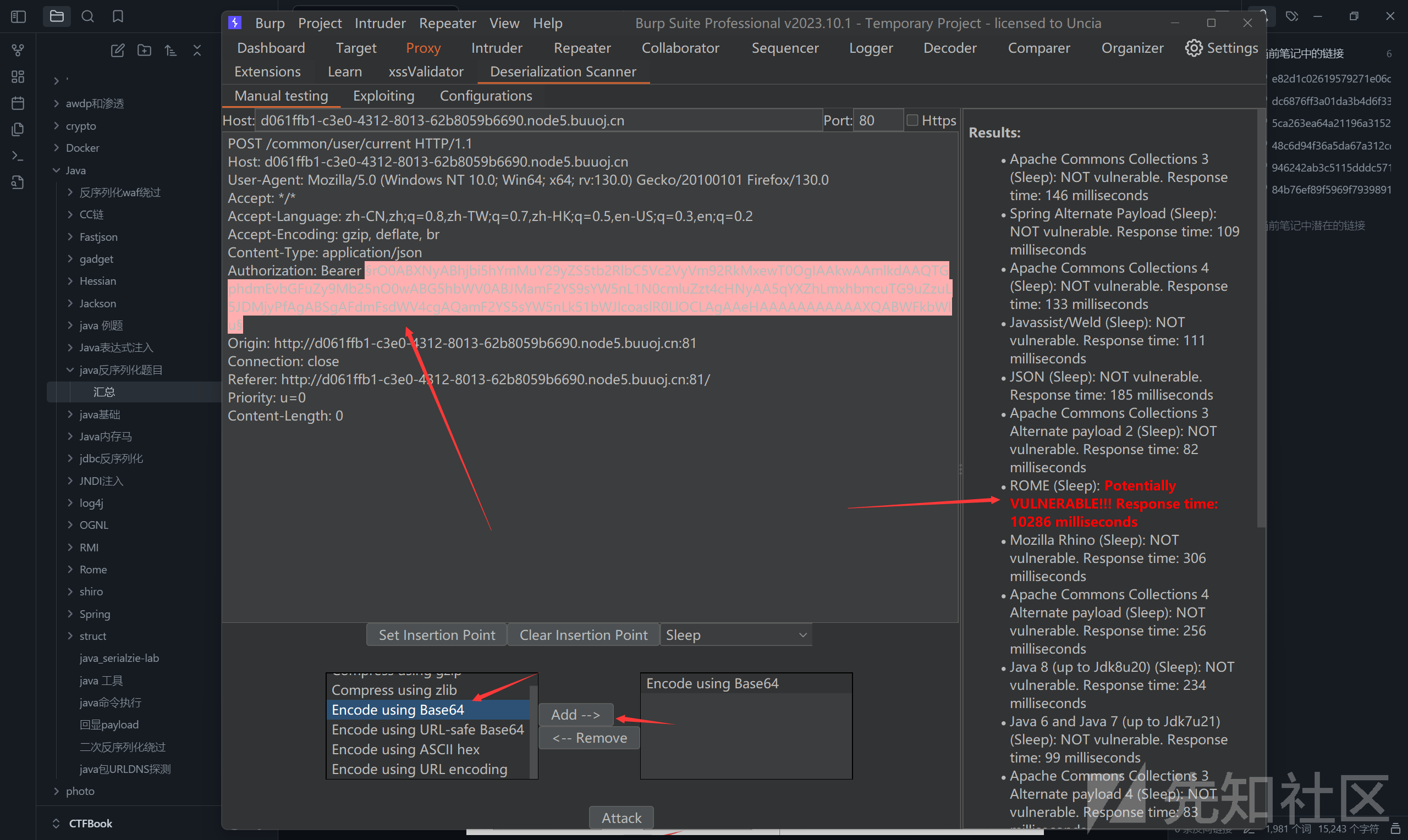Image resolution: width=1408 pixels, height=840 pixels.
Task: Open daily note calendar ribbon icon
Action: (18, 103)
